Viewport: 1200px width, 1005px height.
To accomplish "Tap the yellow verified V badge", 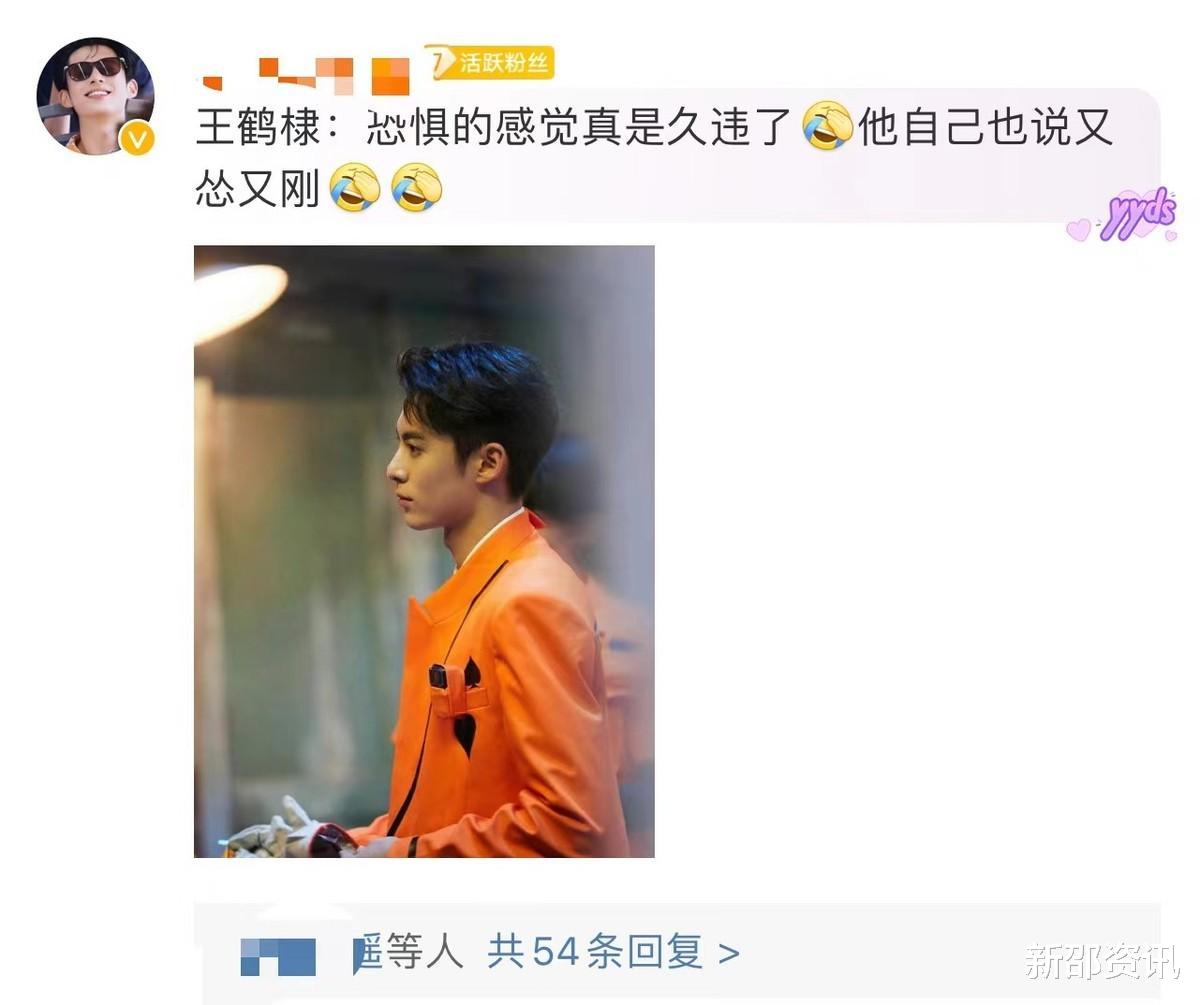I will (137, 138).
